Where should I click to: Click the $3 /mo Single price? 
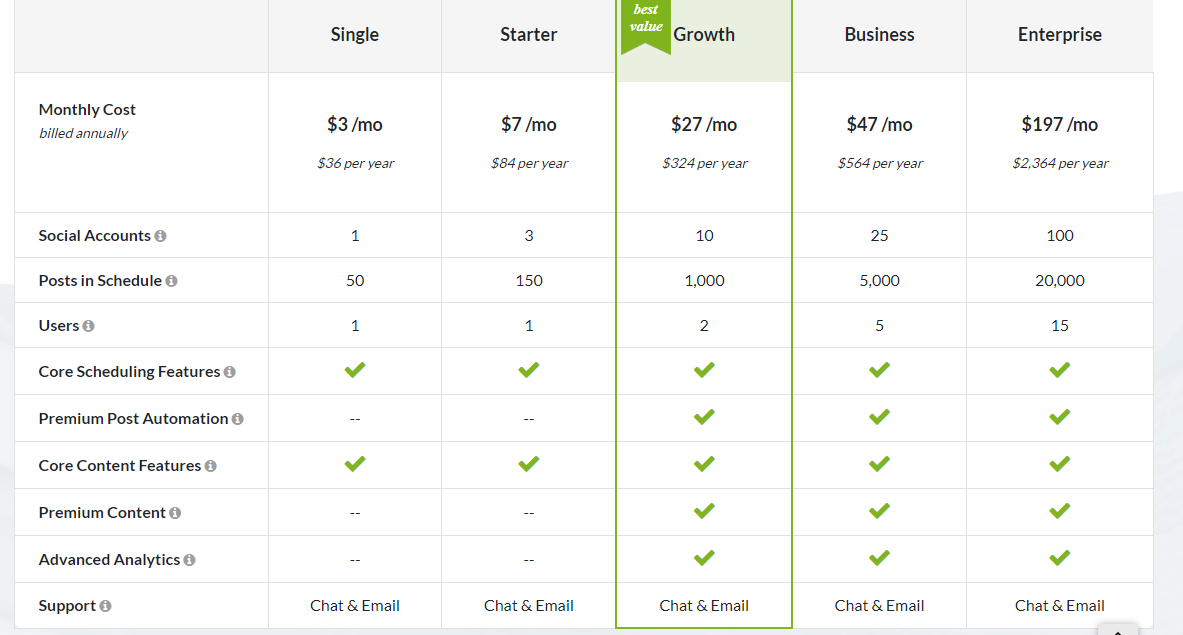[x=355, y=124]
